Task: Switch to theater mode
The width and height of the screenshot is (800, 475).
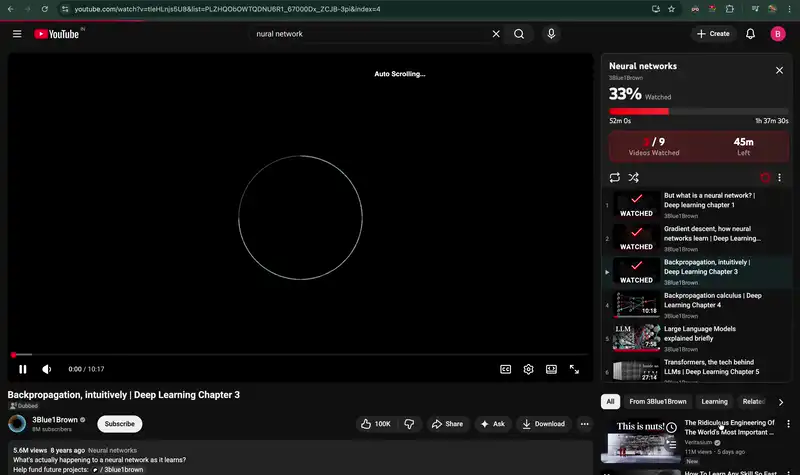Action: [x=551, y=369]
